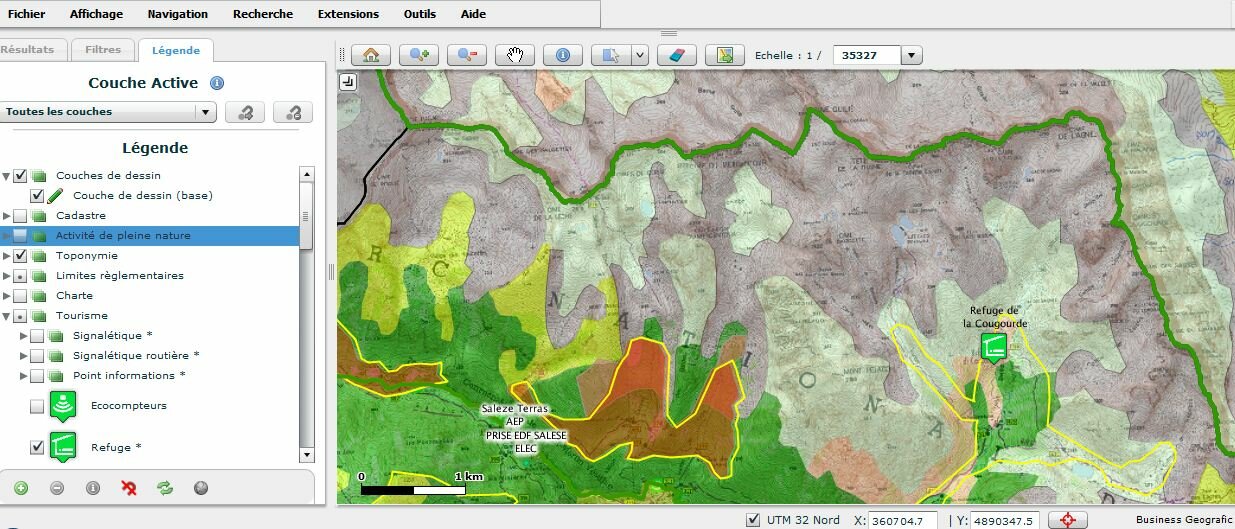Image resolution: width=1235 pixels, height=529 pixels.
Task: Enable the Ecocompteurs layer checkbox
Action: pyautogui.click(x=37, y=406)
